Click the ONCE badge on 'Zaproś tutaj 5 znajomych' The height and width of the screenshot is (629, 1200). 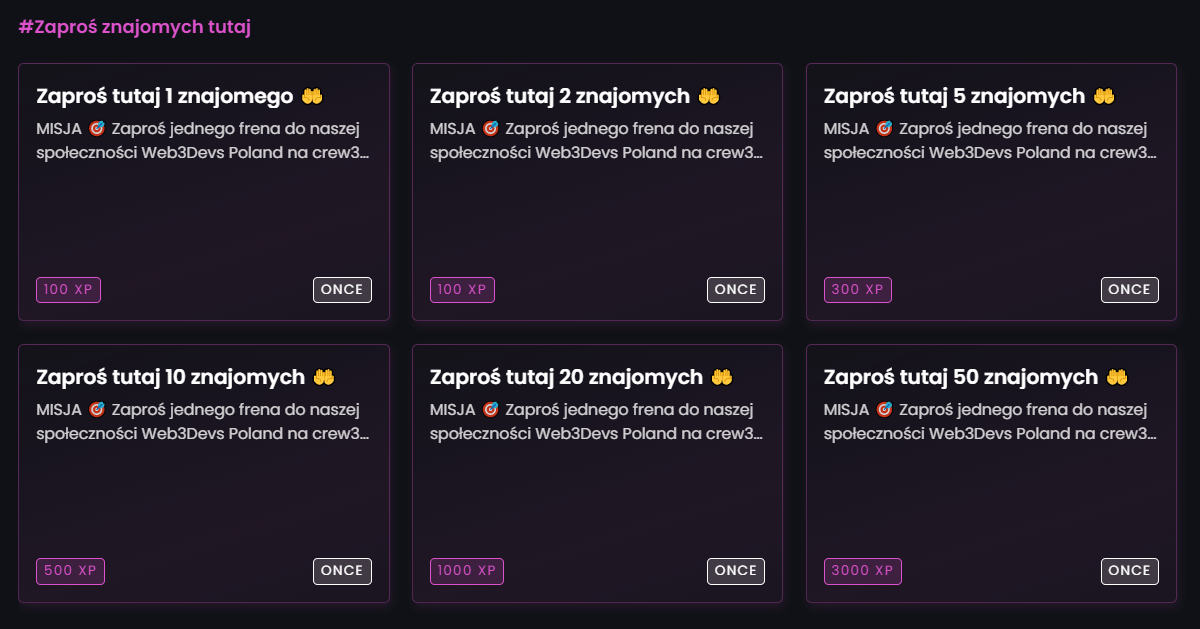click(1130, 289)
